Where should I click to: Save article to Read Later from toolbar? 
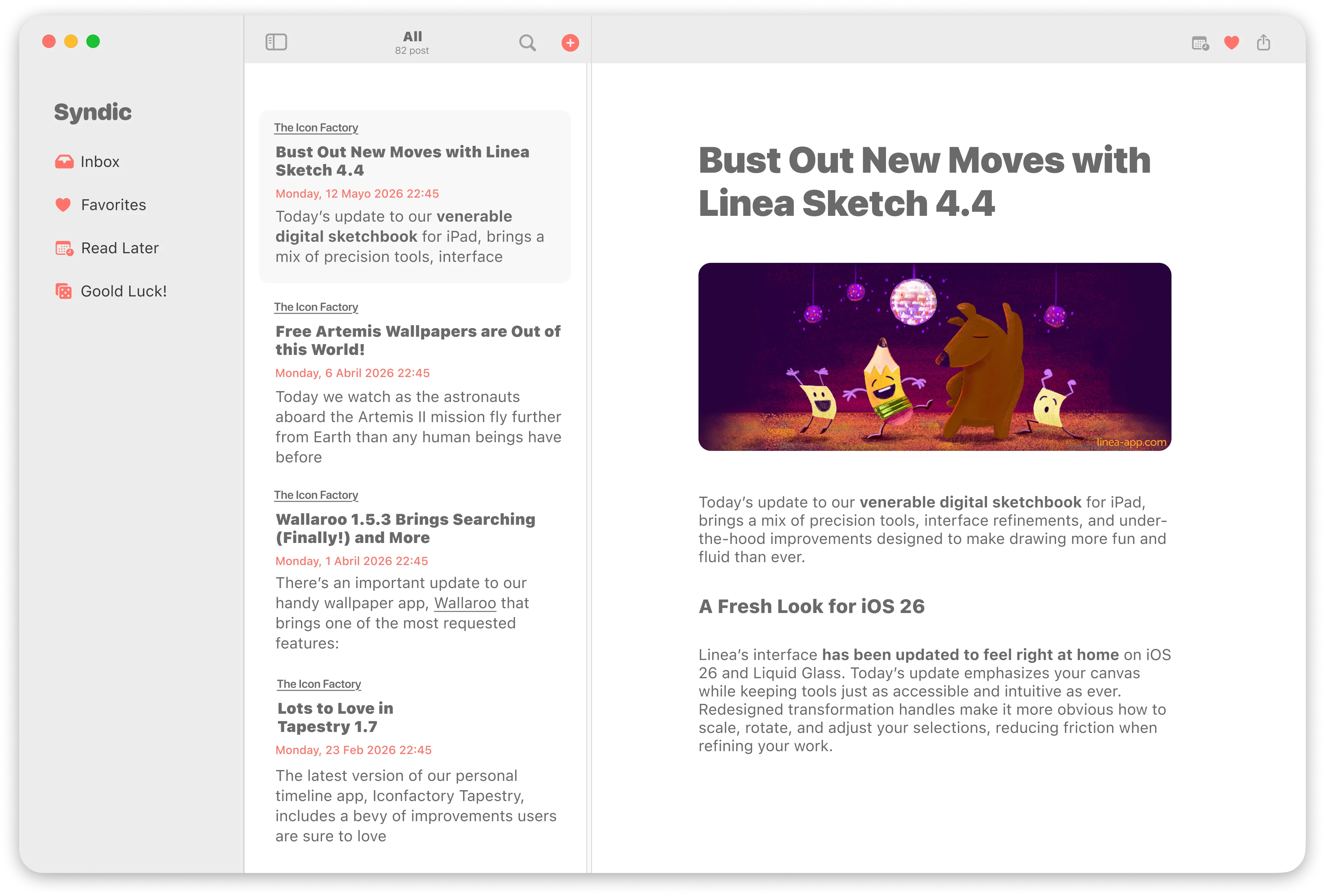pyautogui.click(x=1200, y=43)
